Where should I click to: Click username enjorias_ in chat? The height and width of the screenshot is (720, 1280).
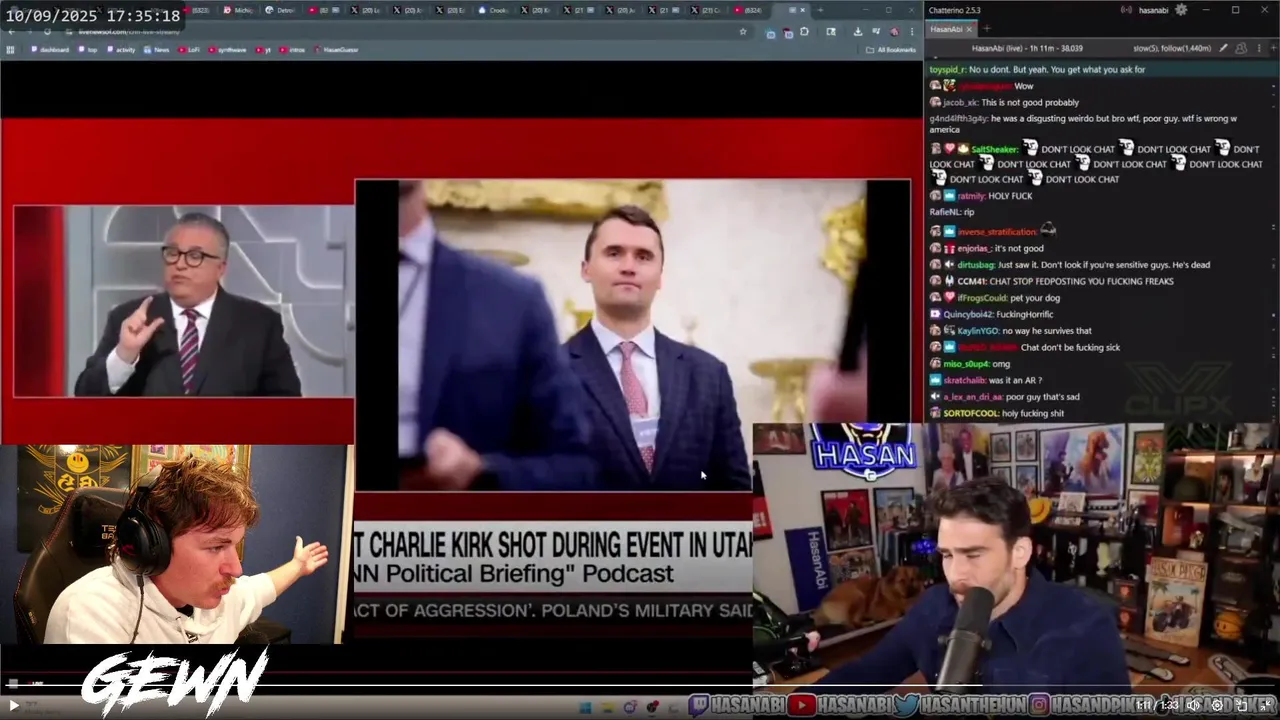coord(973,248)
